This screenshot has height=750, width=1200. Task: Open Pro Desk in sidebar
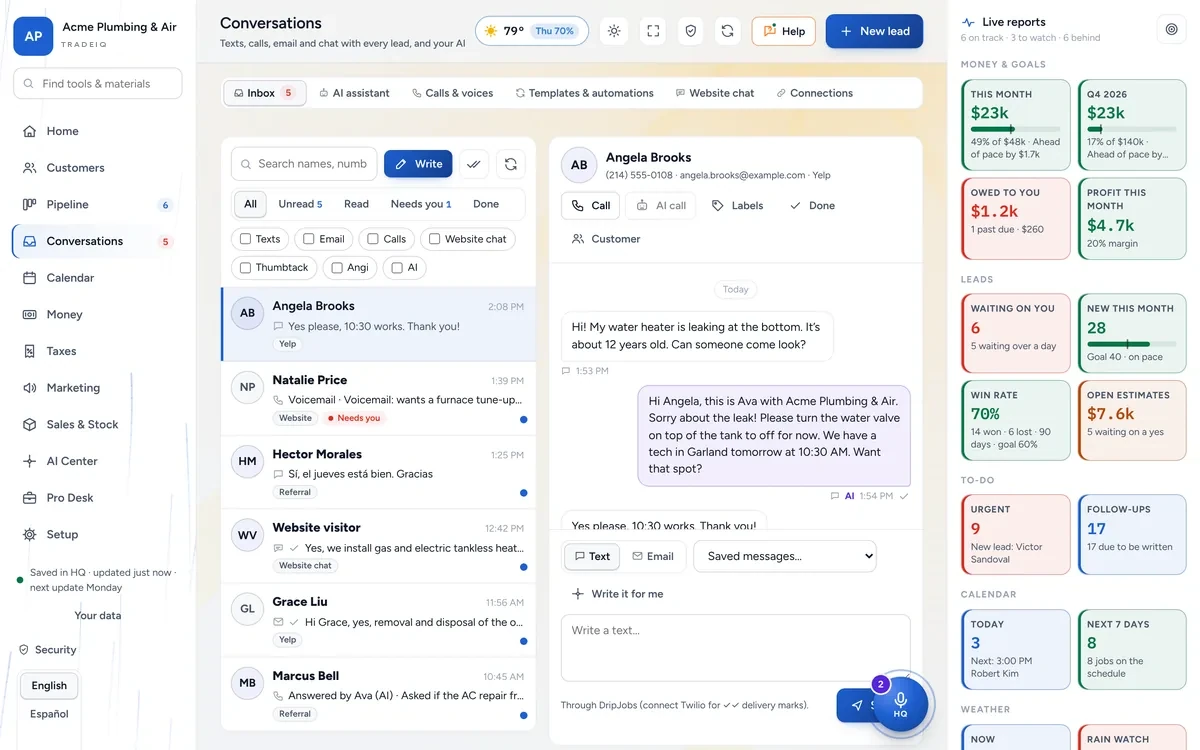(x=98, y=498)
